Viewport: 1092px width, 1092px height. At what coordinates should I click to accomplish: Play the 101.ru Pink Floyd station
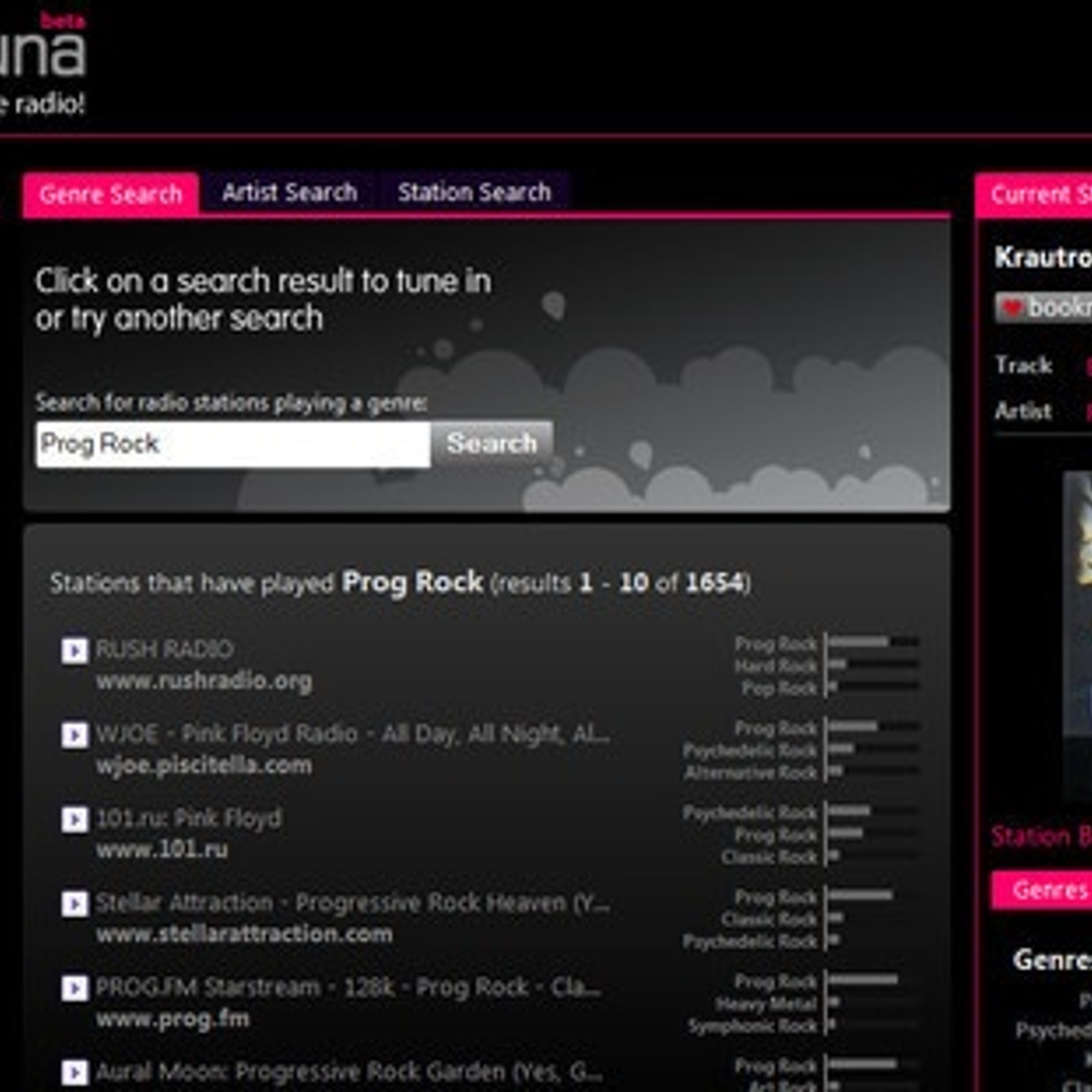[74, 820]
